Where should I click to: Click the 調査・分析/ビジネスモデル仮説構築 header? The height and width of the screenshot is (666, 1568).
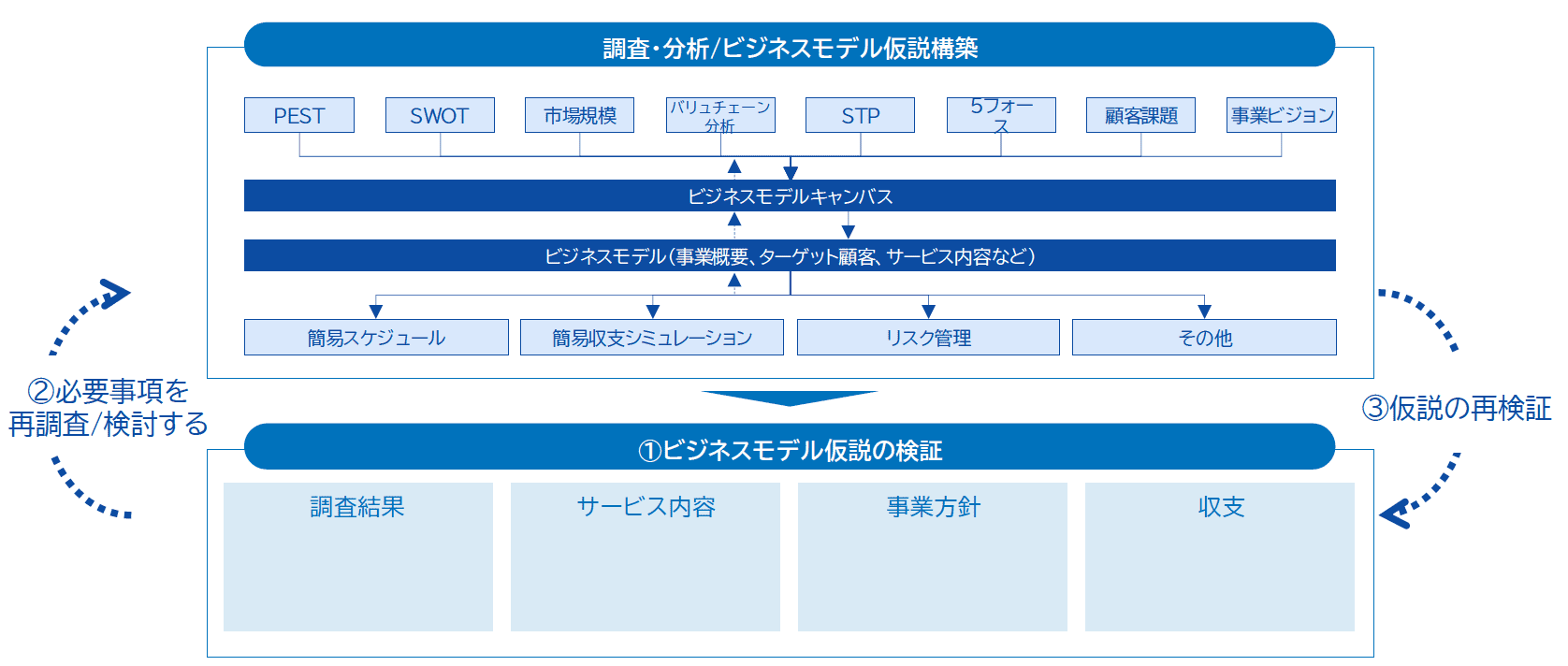[x=790, y=45]
